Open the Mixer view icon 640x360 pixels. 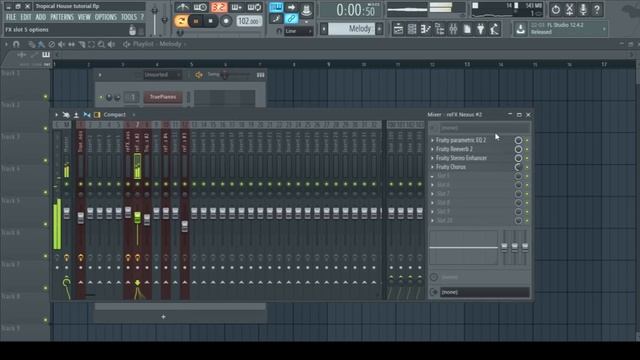453,29
